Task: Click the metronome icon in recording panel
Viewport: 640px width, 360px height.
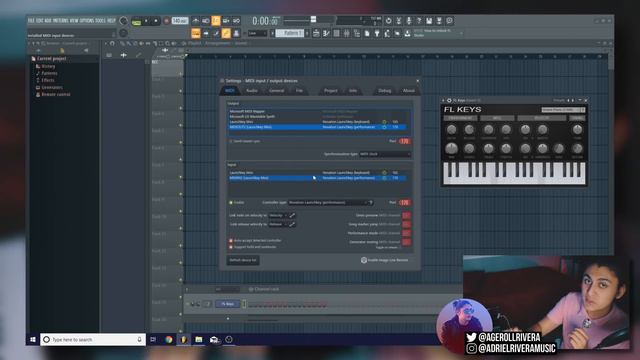Action: [196, 20]
